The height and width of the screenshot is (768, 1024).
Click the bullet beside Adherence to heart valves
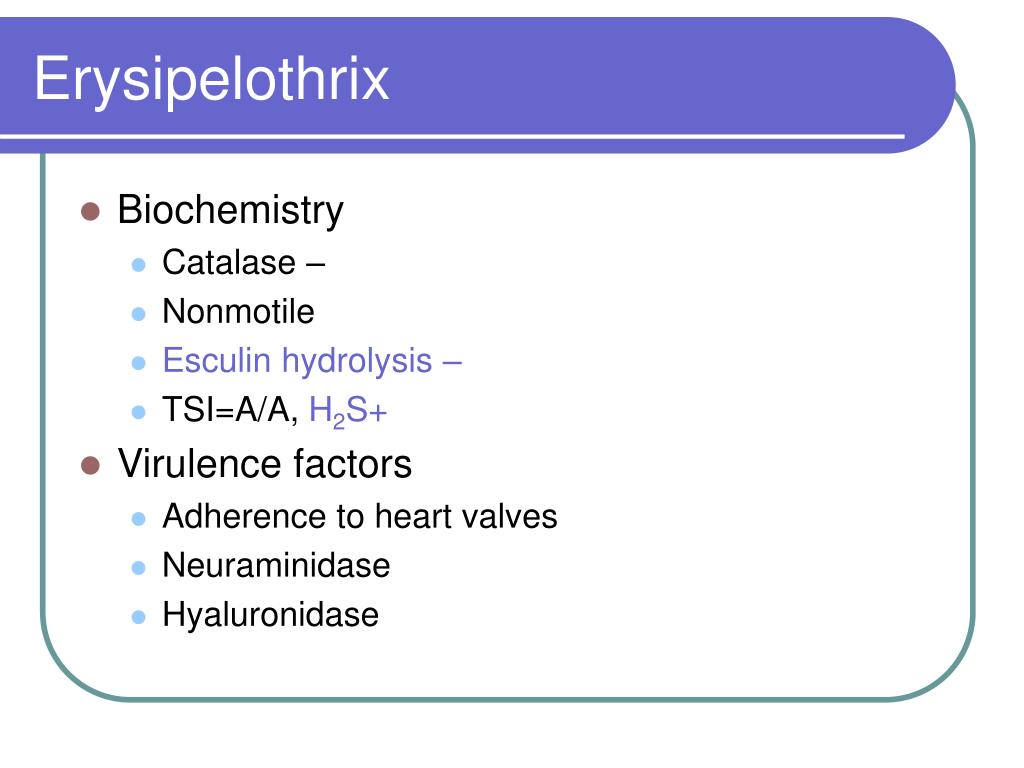point(138,519)
